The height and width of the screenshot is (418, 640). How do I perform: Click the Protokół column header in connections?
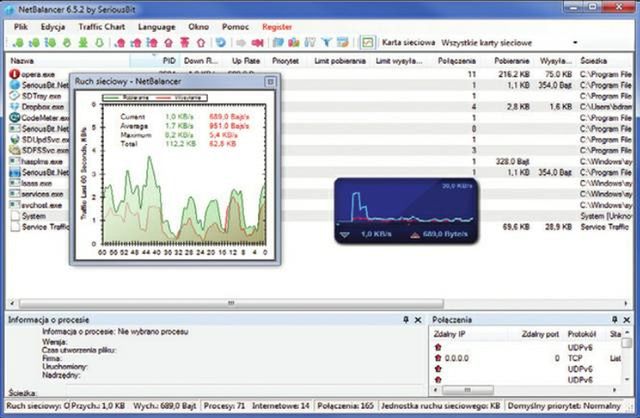(x=582, y=334)
